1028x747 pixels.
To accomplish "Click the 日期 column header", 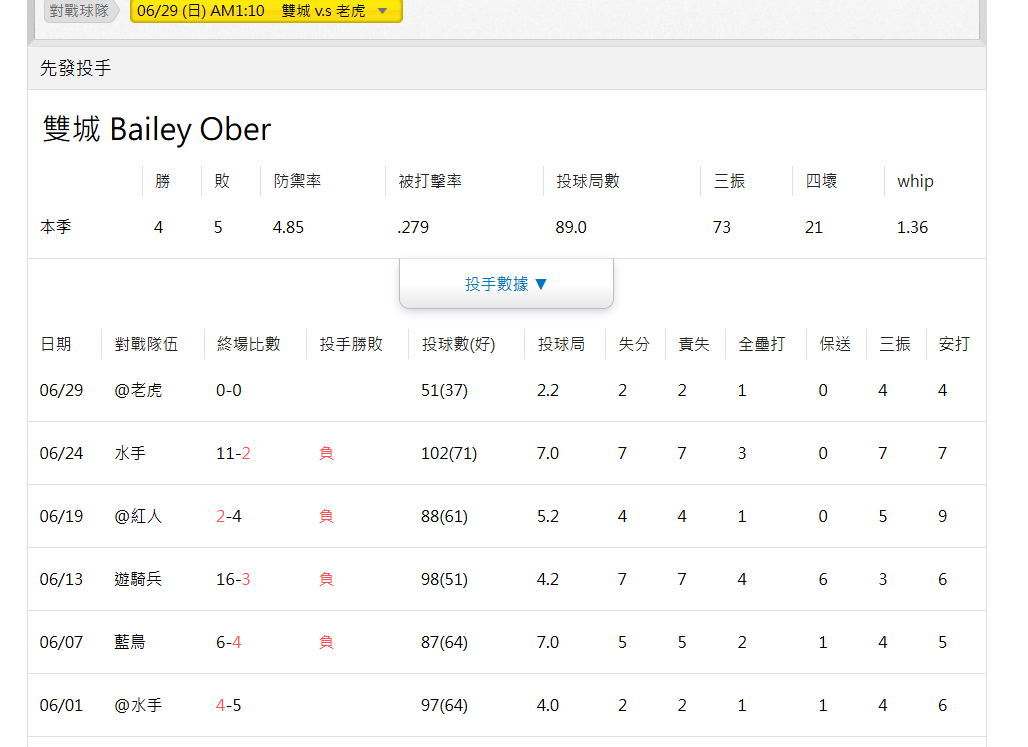I will point(56,344).
